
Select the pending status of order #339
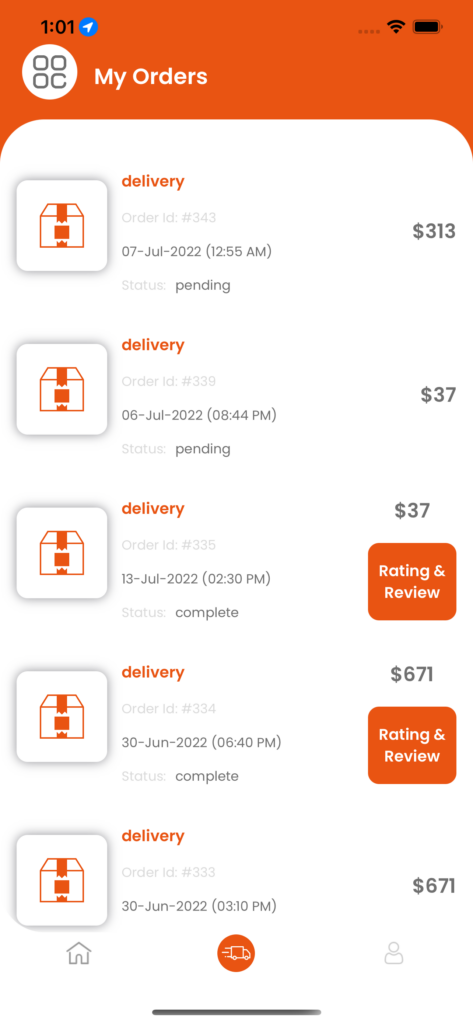click(203, 449)
